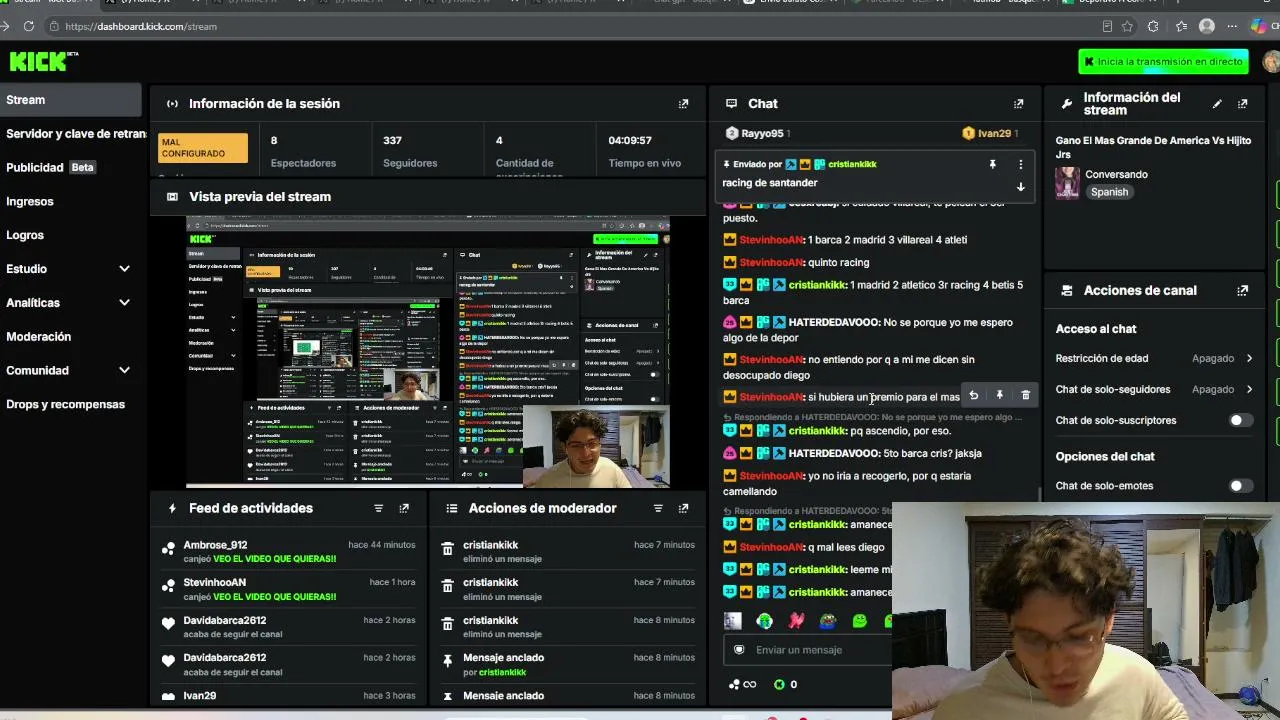Click Inicia la transmisión en directo button

(x=1163, y=62)
